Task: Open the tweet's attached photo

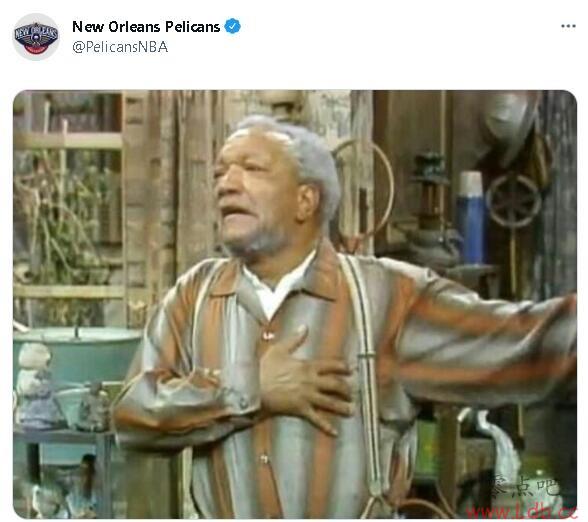Action: coord(295,304)
